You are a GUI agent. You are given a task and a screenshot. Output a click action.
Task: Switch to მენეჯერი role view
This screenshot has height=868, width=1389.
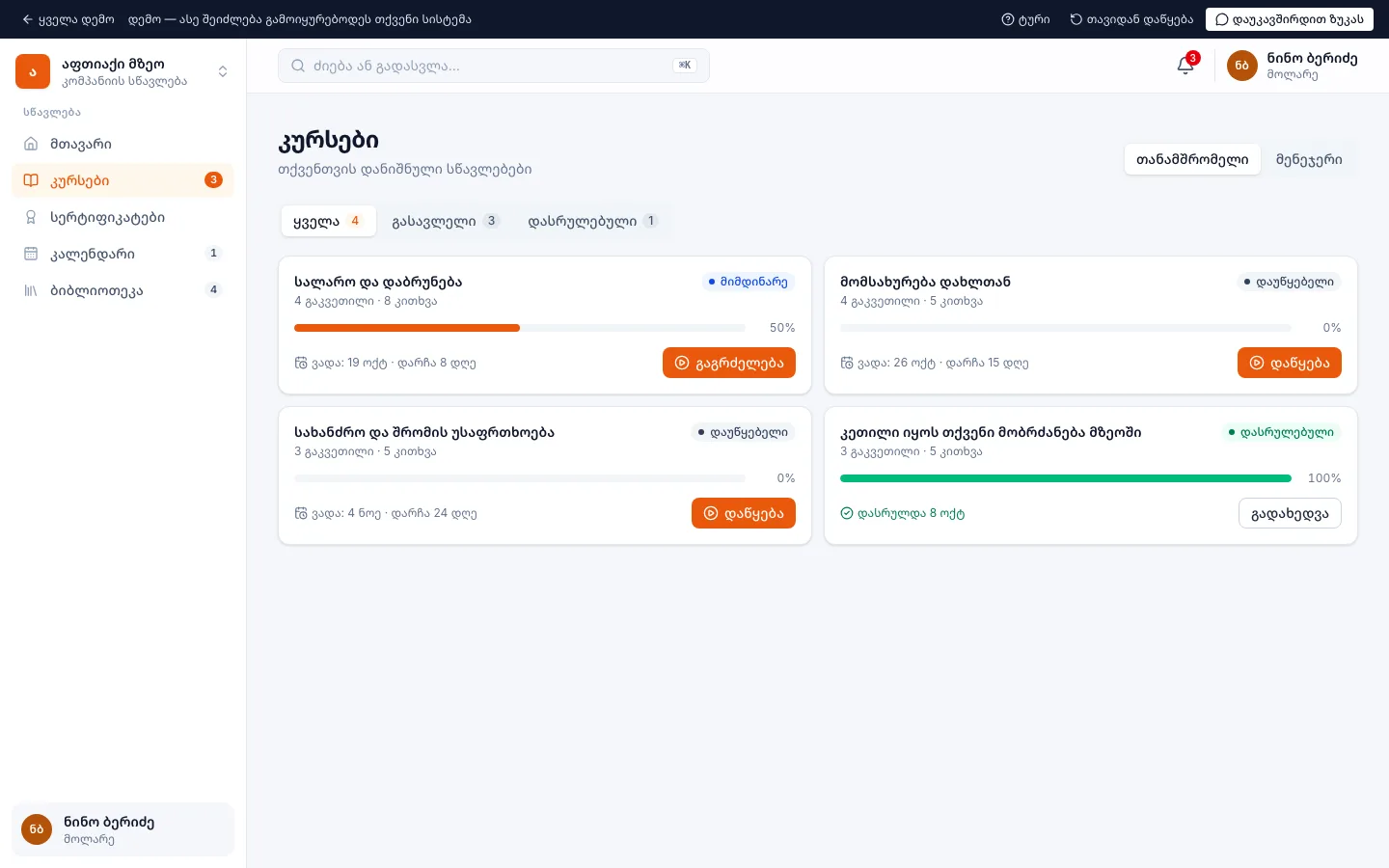click(1309, 159)
